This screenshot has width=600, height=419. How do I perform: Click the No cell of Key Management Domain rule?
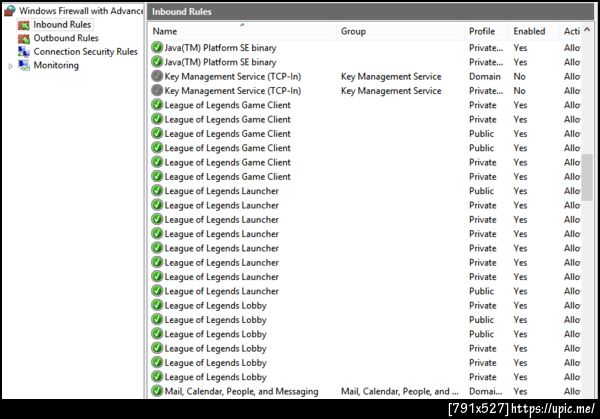click(519, 77)
